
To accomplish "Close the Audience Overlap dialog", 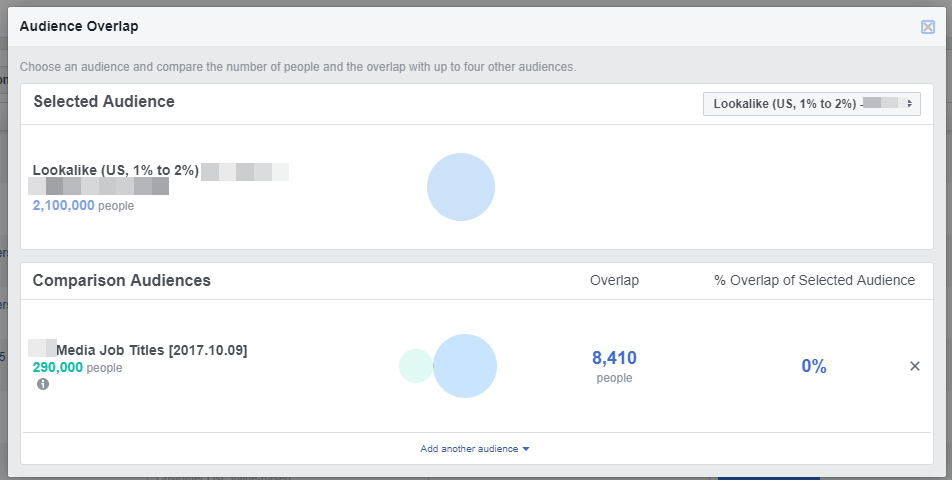I will click(927, 27).
